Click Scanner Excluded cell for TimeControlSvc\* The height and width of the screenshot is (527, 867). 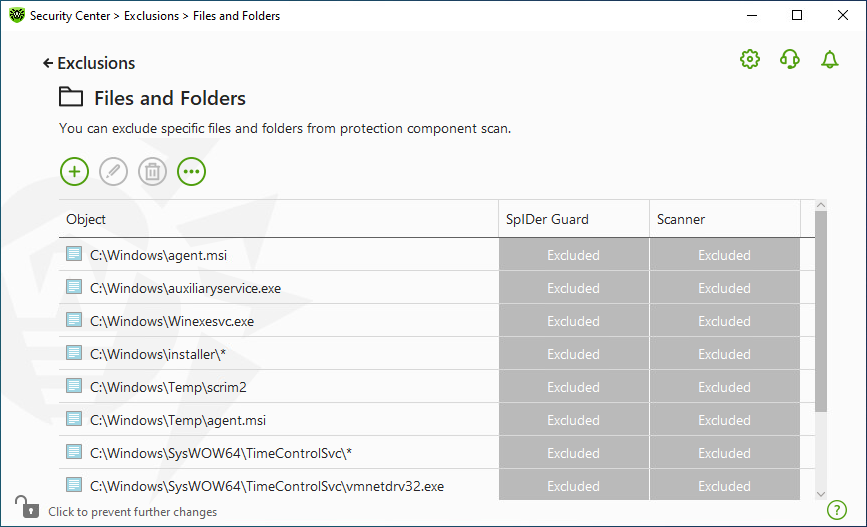click(725, 453)
